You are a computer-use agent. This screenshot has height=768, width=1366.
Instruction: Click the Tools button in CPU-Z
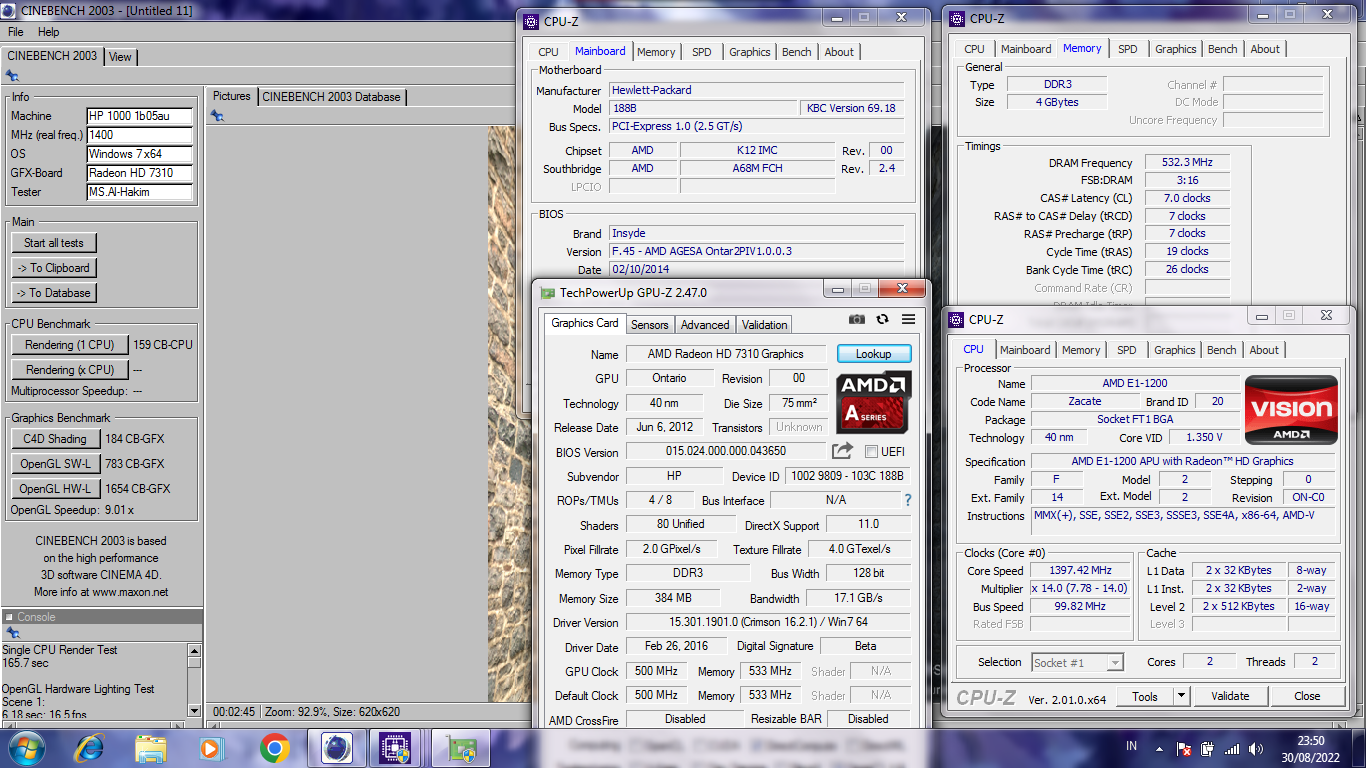coord(1145,696)
